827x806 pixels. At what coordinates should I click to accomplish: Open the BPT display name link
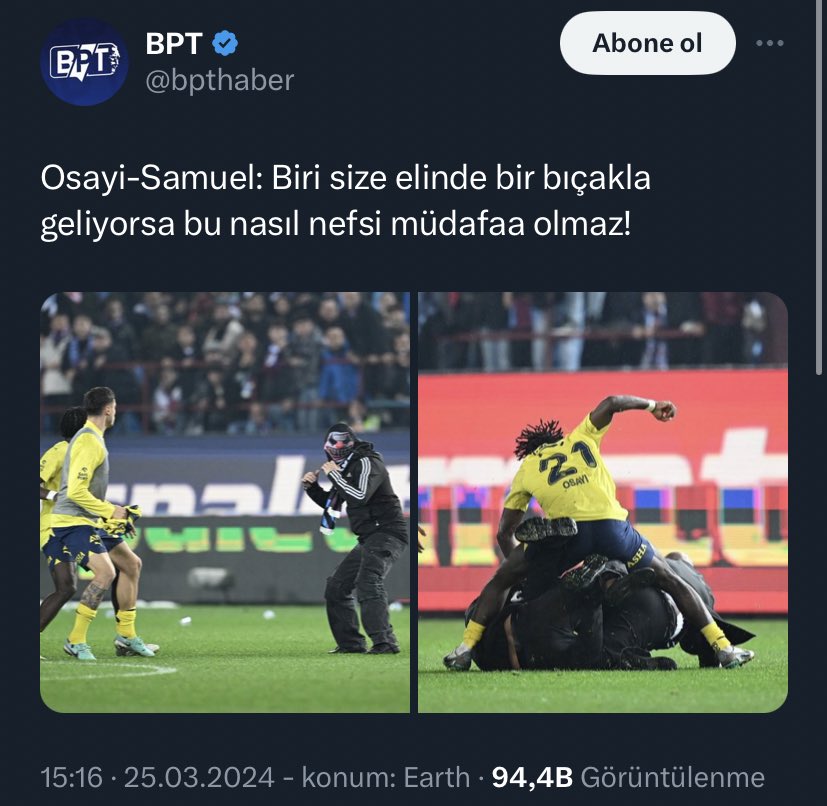click(x=174, y=43)
